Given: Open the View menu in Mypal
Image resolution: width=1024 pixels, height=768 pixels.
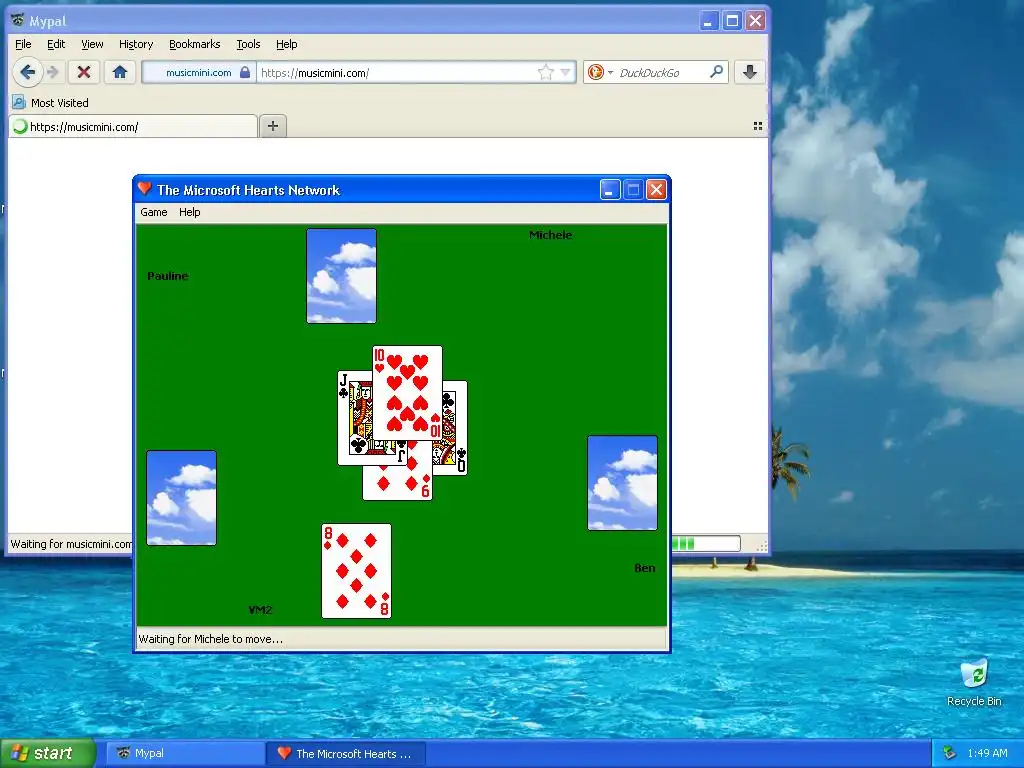Looking at the screenshot, I should (x=92, y=44).
